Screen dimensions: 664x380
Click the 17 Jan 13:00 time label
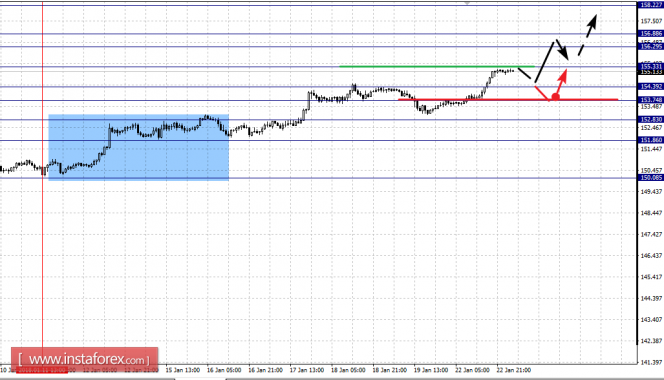[307, 370]
